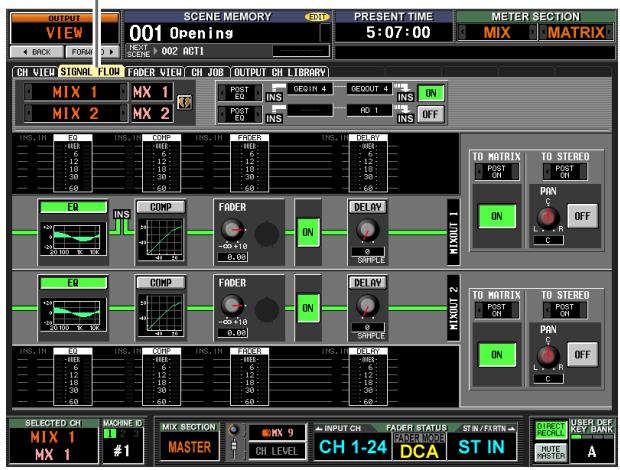Screen dimensions: 620x470
Task: Turn on the MIX 1 EQ button
Action: (x=73, y=207)
